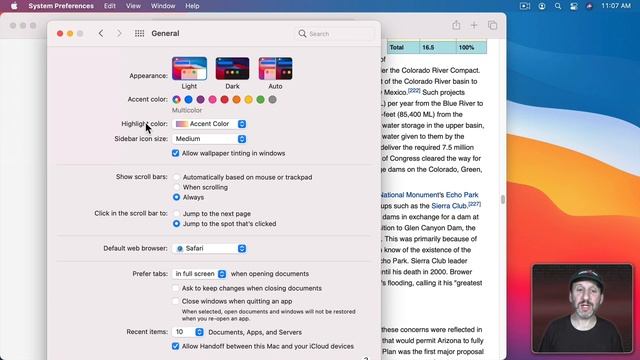Click the Siri menu bar icon
Image resolution: width=640 pixels, height=360 pixels.
click(x=589, y=6)
